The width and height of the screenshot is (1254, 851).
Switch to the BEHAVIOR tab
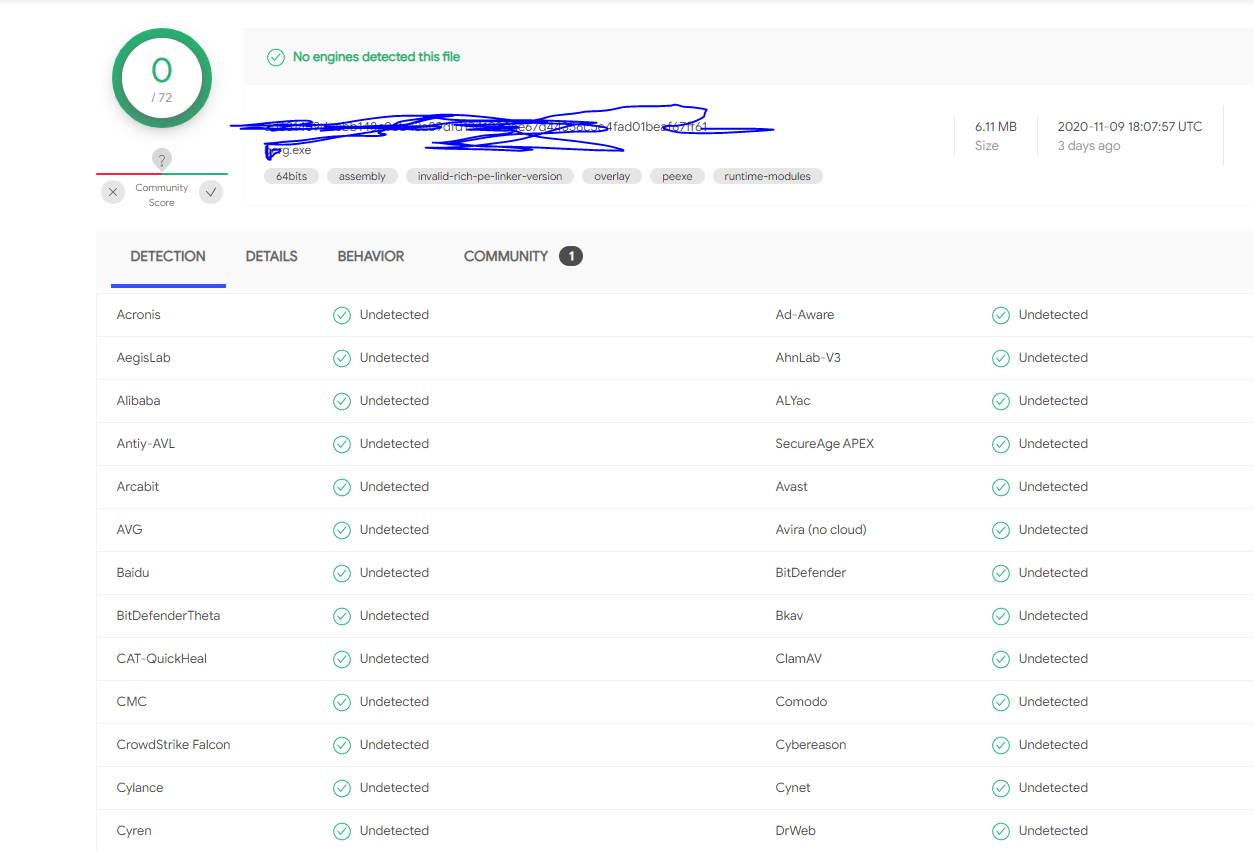click(x=371, y=257)
